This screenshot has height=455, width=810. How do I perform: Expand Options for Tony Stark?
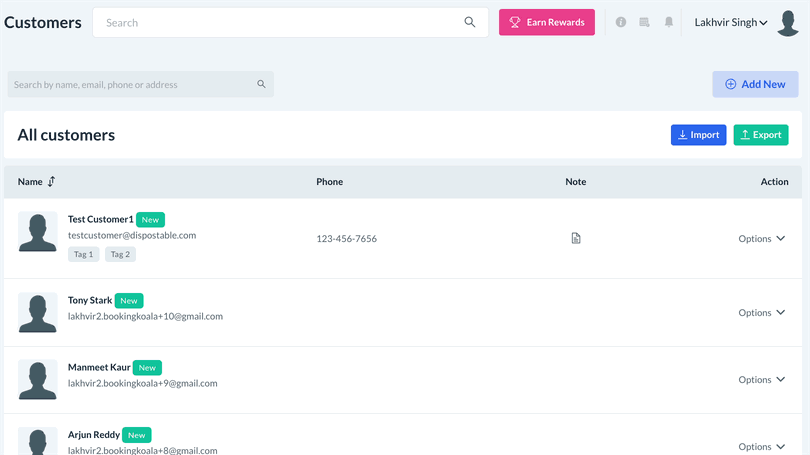762,312
